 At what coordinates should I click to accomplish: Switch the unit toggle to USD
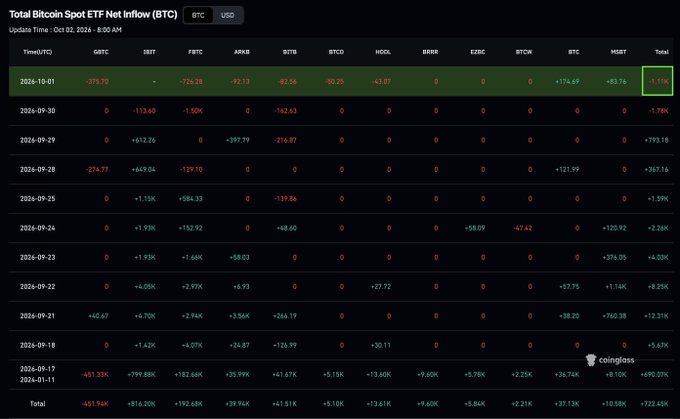(228, 15)
